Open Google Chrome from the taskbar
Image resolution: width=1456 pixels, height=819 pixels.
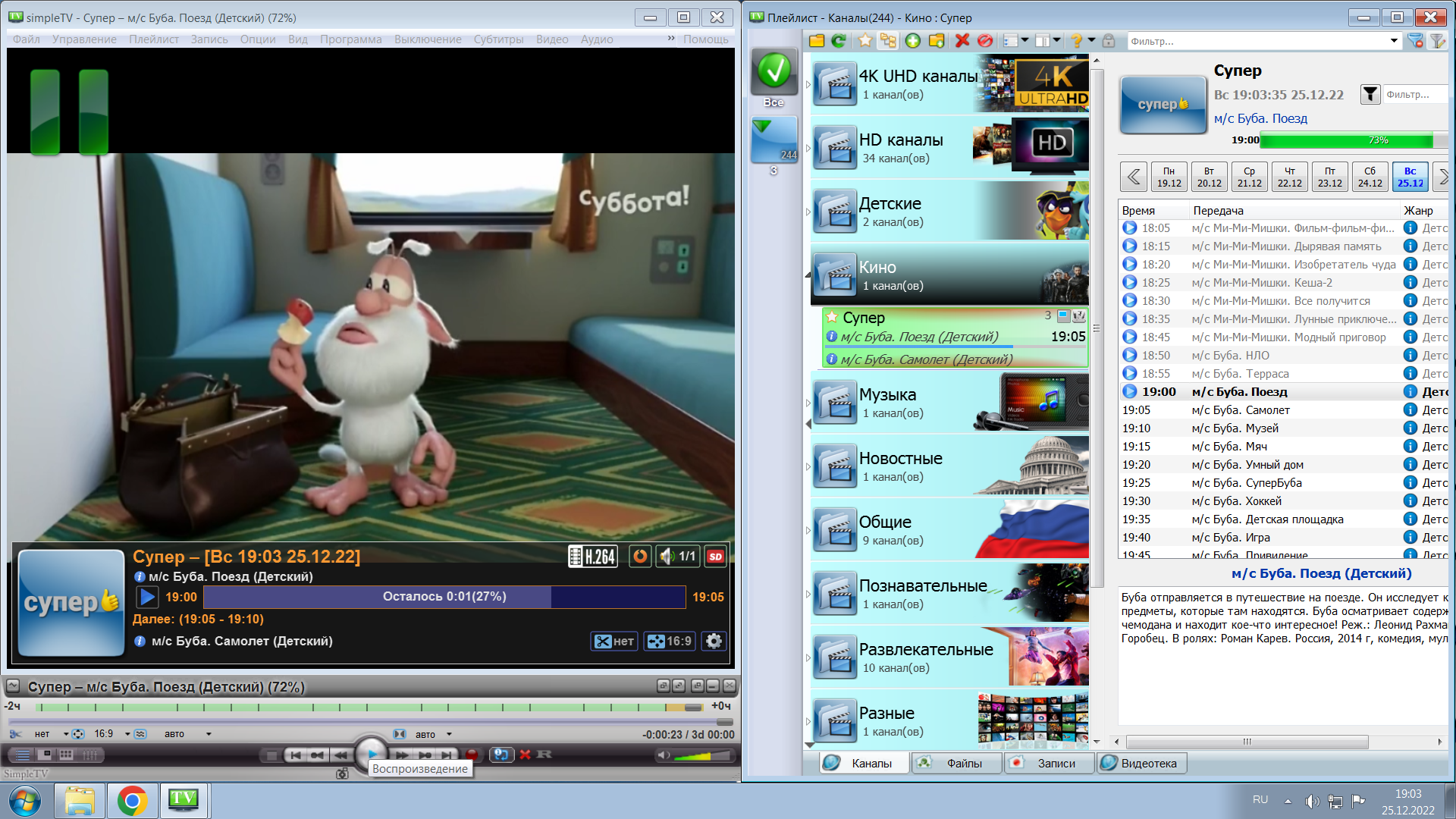[131, 801]
